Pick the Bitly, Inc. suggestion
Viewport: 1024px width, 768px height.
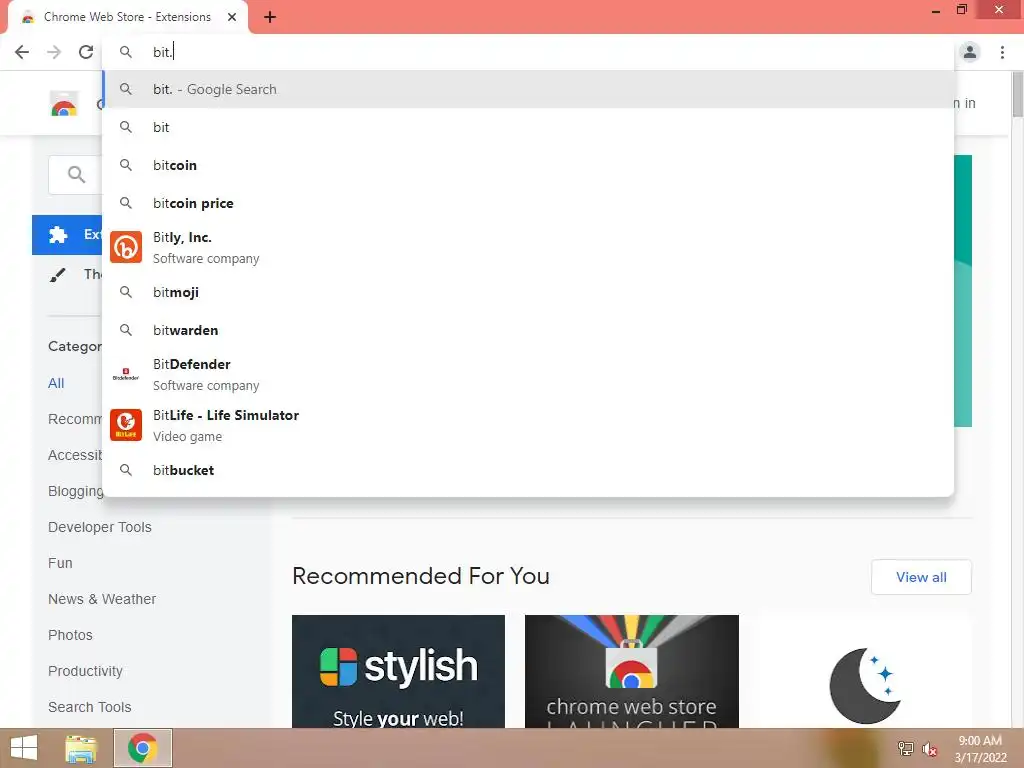(528, 248)
